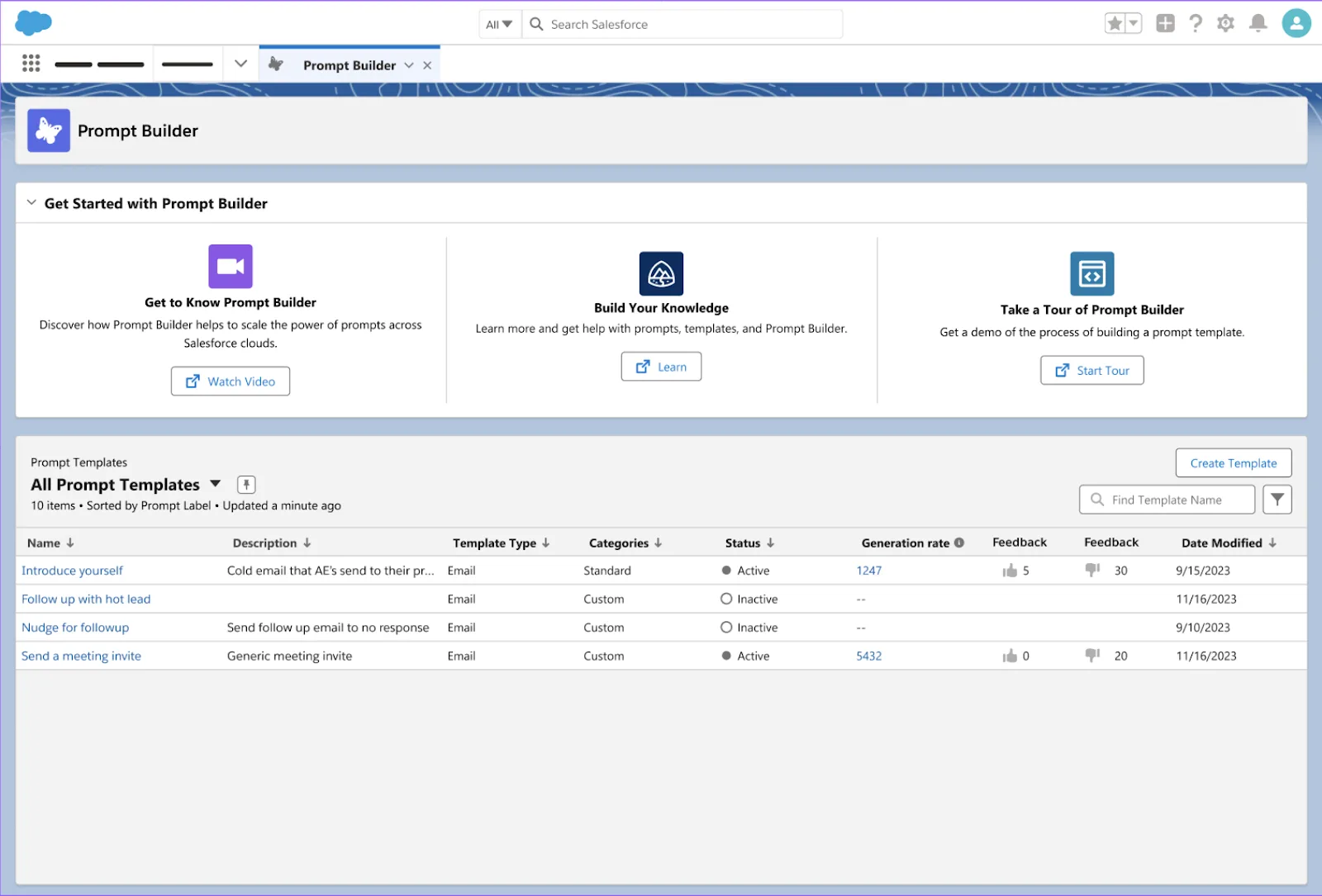Image resolution: width=1322 pixels, height=896 pixels.
Task: Open favorites list dropdown arrow
Action: click(x=1134, y=23)
